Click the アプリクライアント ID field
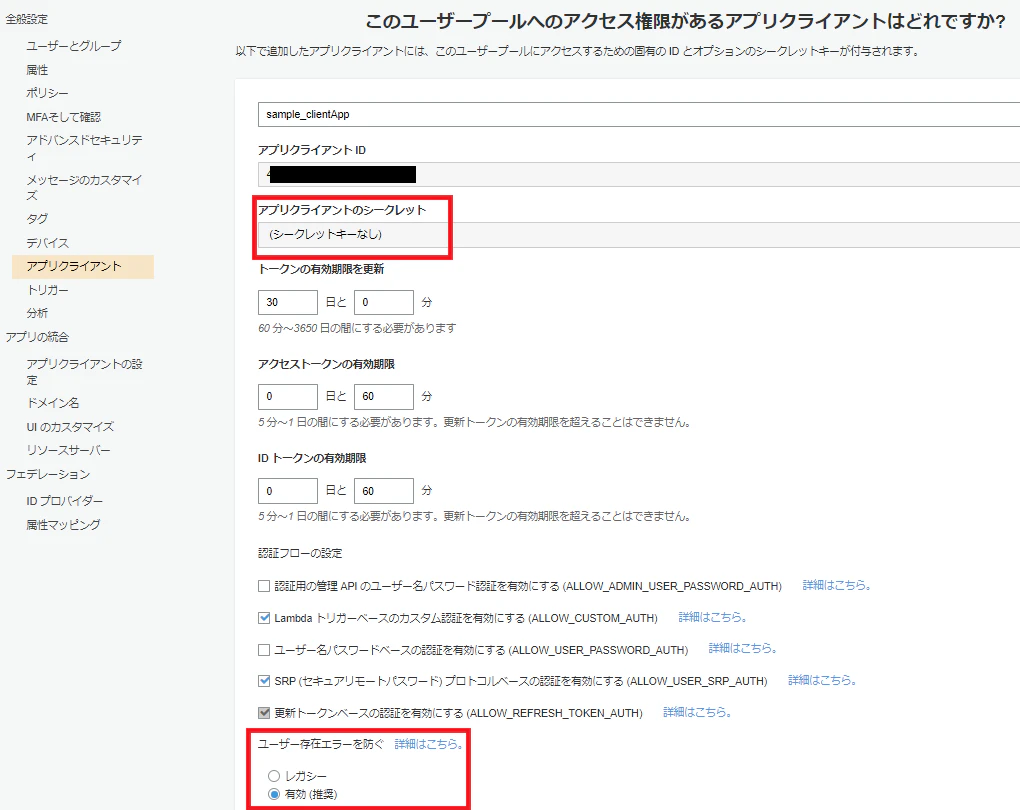This screenshot has width=1020, height=810. pyautogui.click(x=639, y=174)
